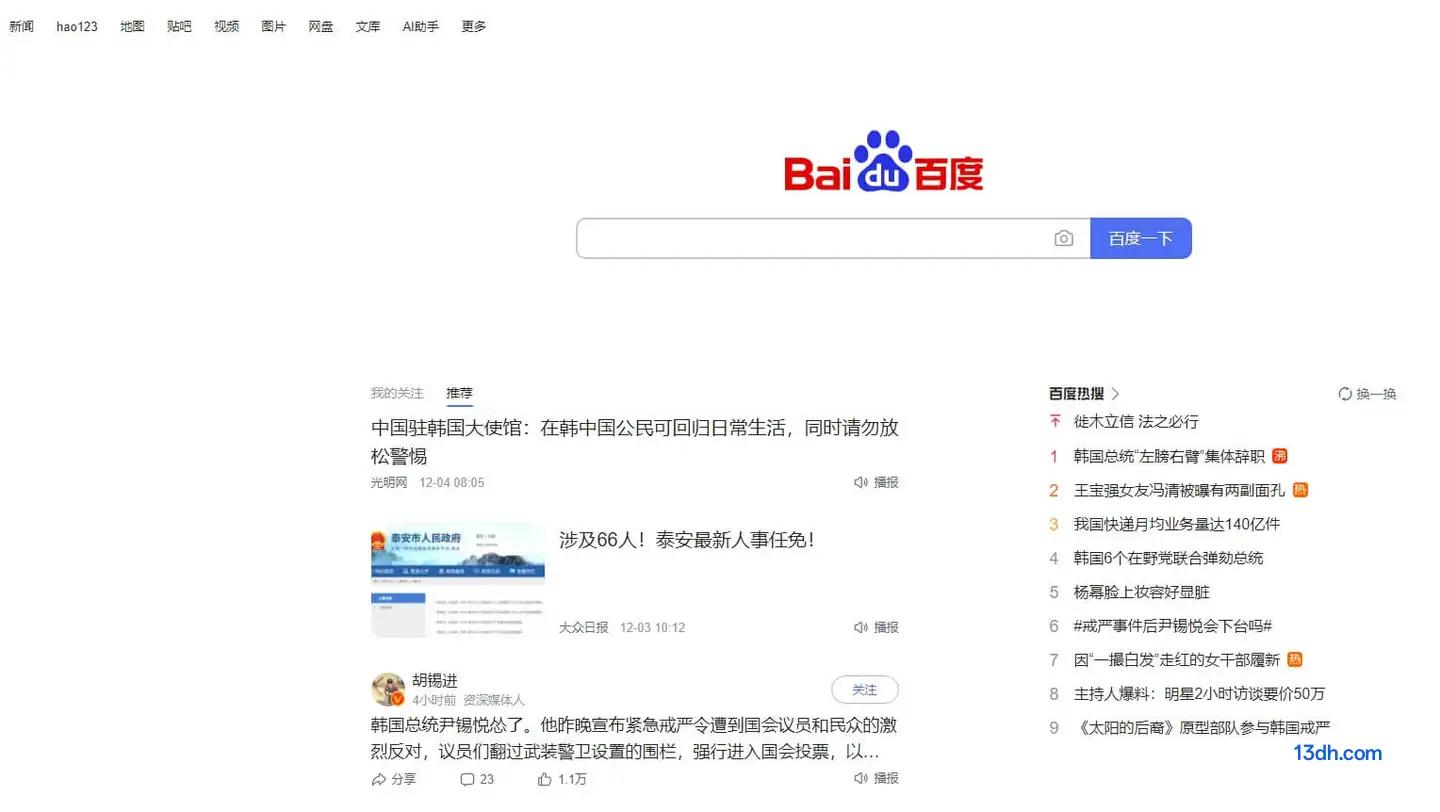The width and height of the screenshot is (1440, 812).
Task: Open 网盘 in the top navigation
Action: click(x=321, y=27)
